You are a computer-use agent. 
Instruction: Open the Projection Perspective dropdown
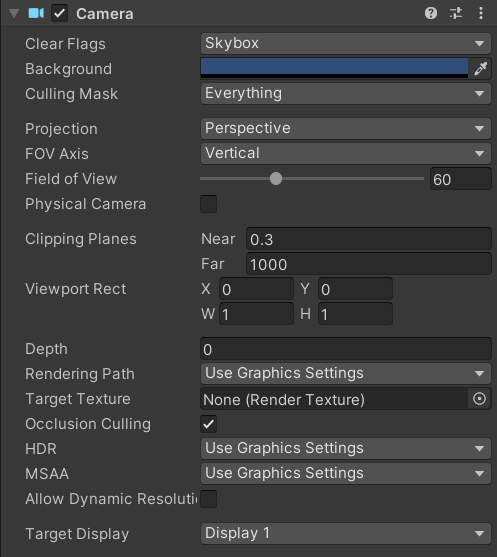coord(346,128)
